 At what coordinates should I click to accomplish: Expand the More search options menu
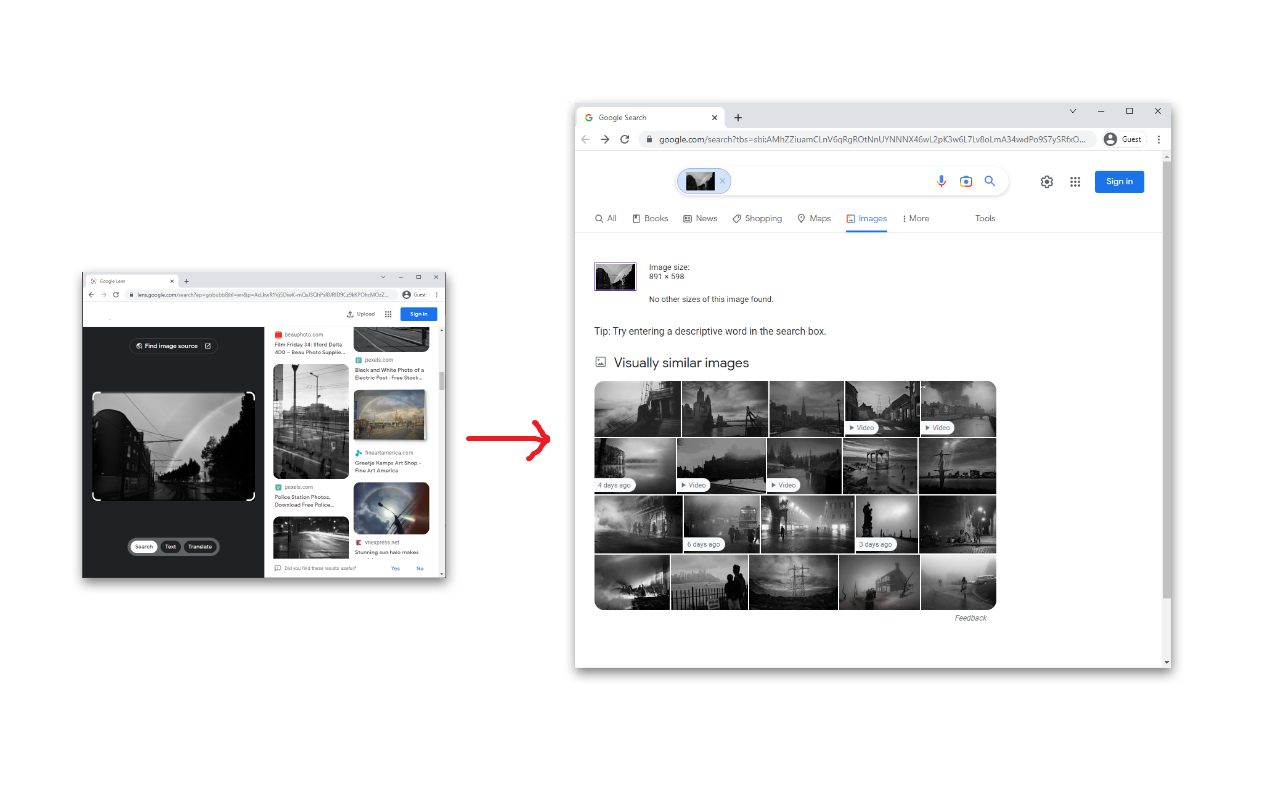[915, 218]
